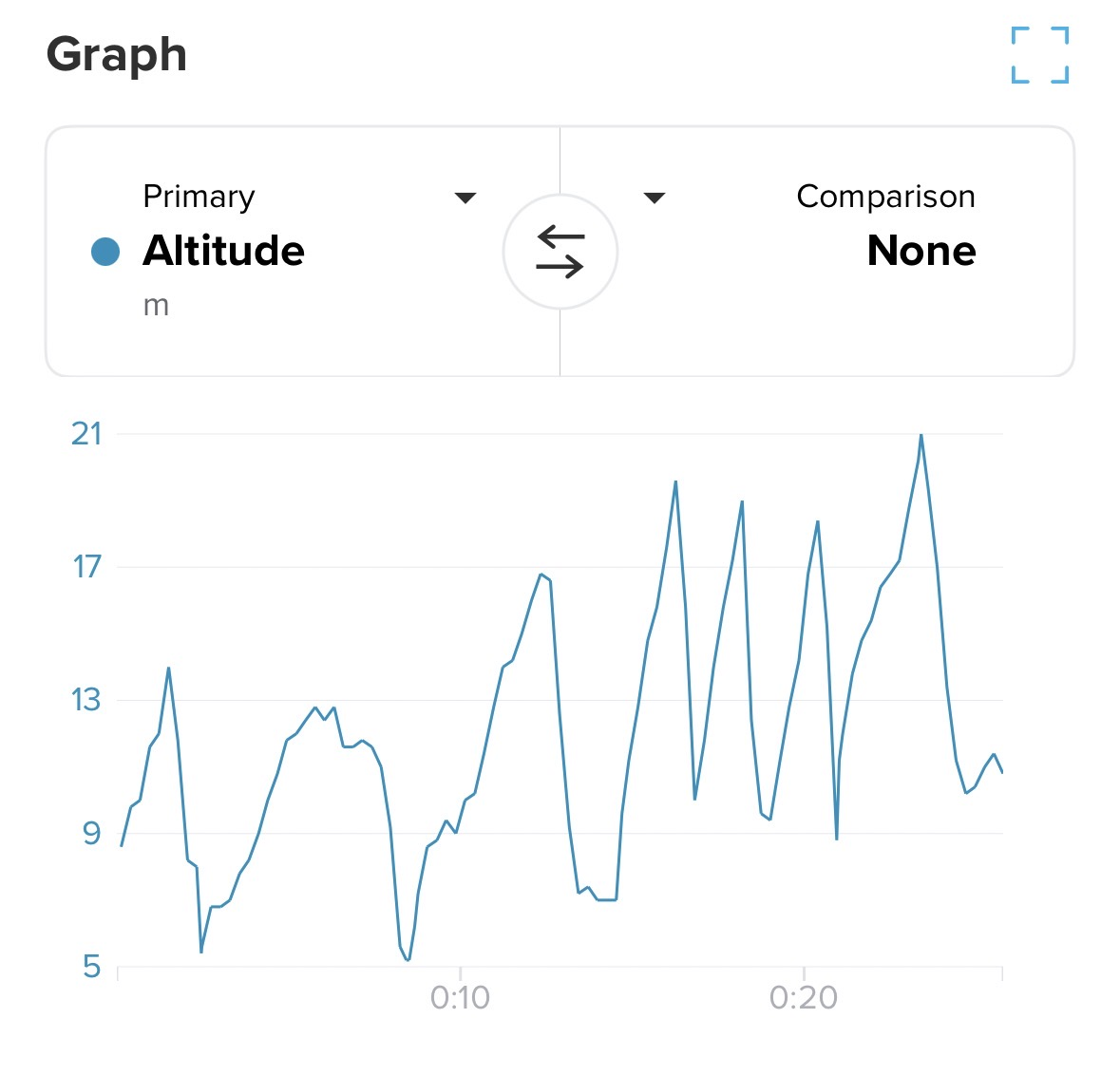Screen dimensions: 1120x1075
Task: Click the 21 y-axis label
Action: point(86,434)
